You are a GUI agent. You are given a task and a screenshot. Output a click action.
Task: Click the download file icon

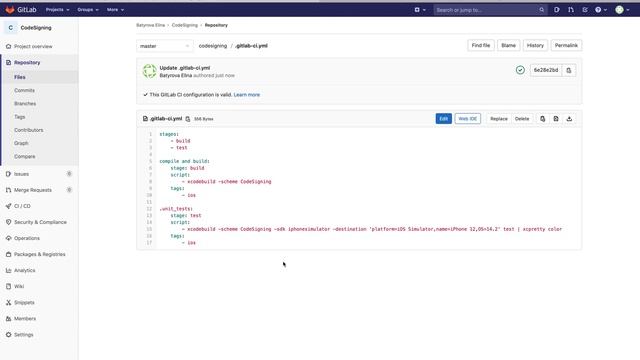(569, 119)
